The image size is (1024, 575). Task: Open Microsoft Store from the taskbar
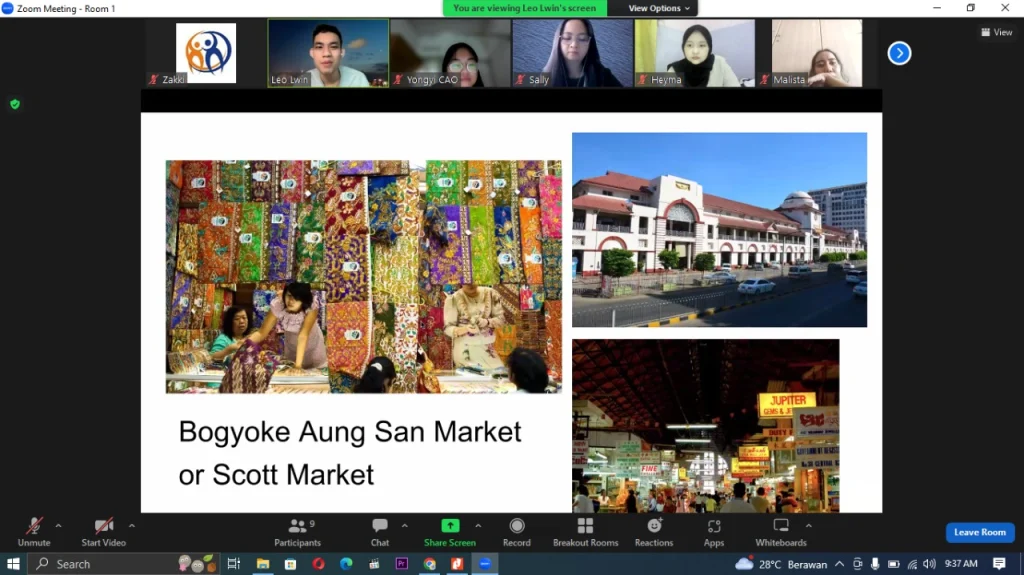tap(291, 564)
